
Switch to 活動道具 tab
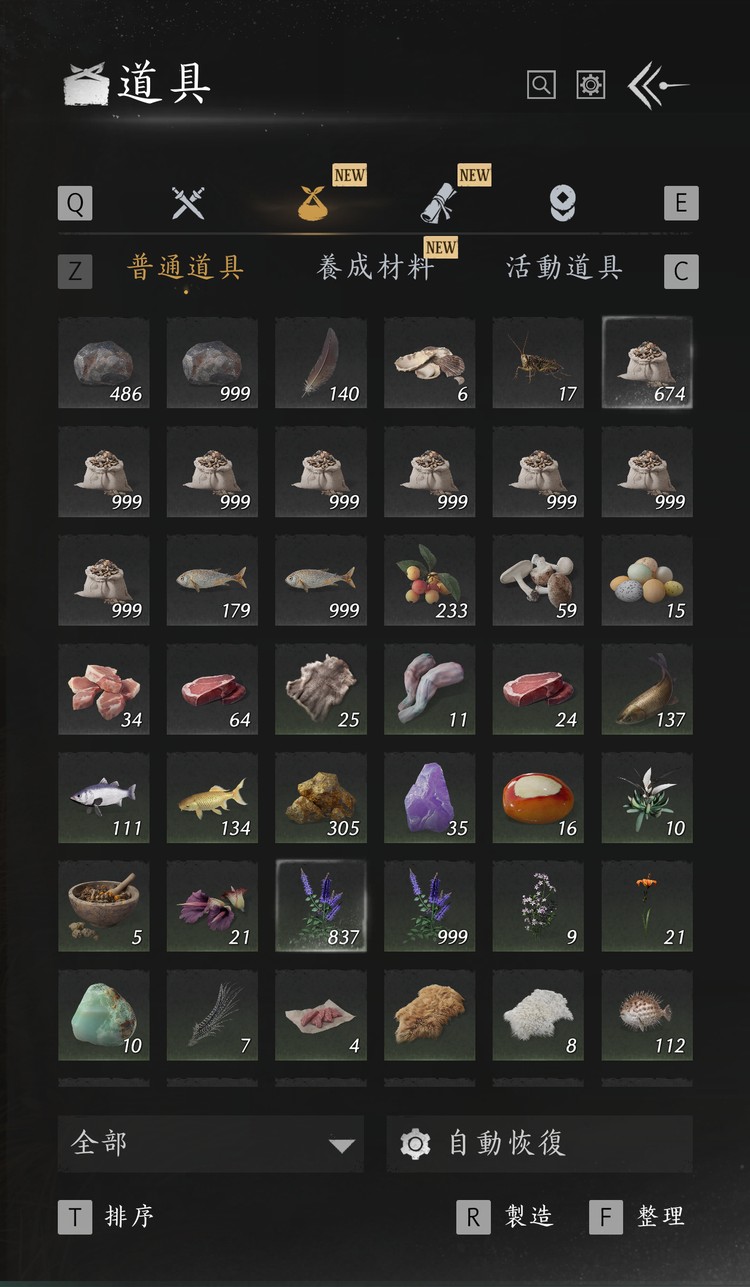click(x=565, y=267)
